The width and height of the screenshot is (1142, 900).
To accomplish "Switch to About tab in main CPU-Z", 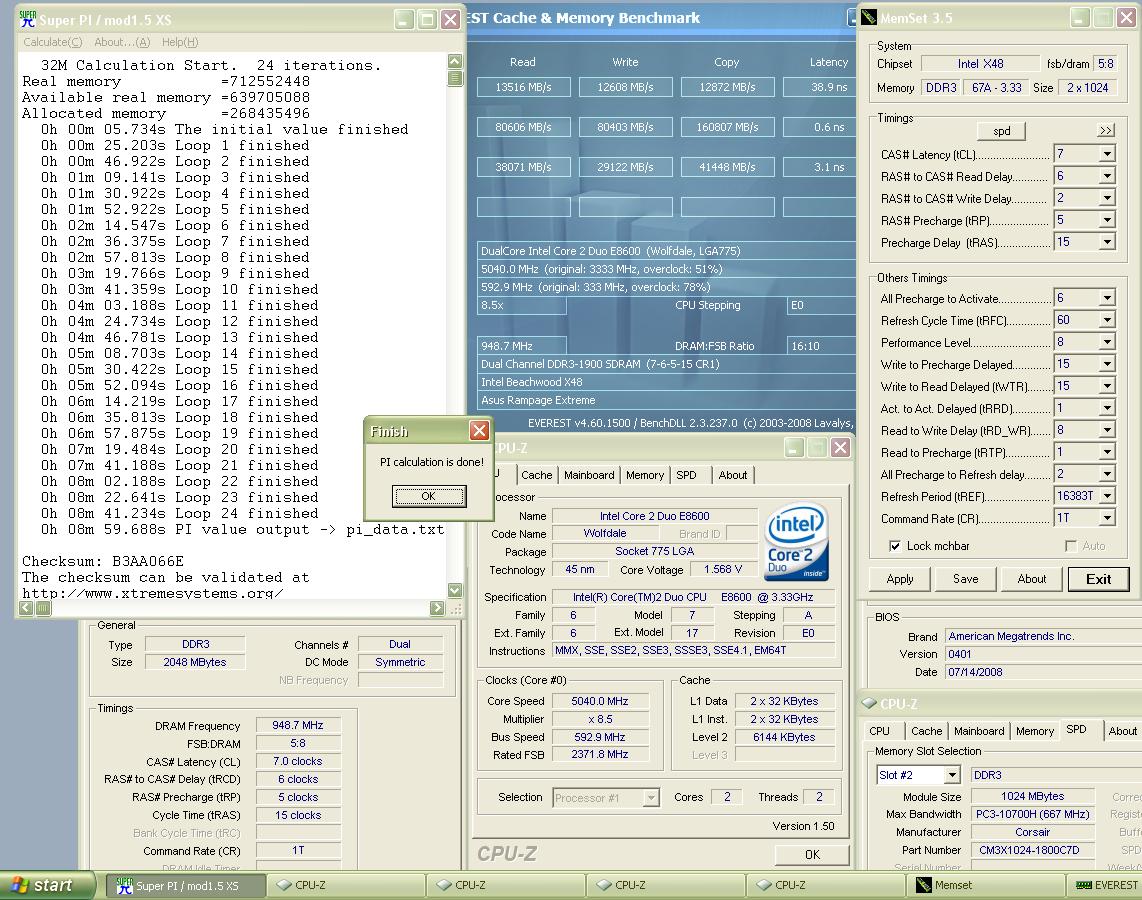I will [733, 475].
